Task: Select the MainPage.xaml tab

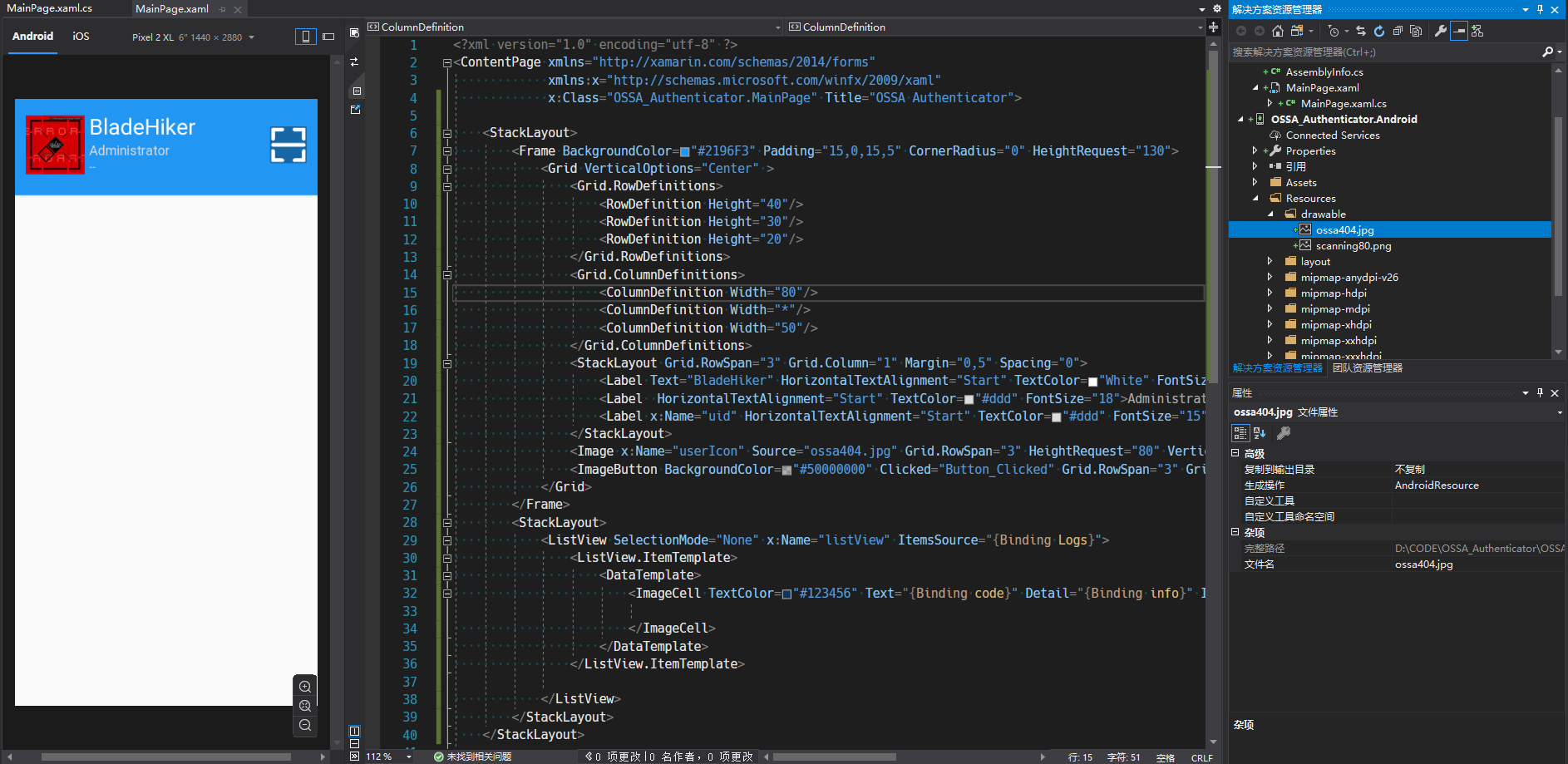Action: [172, 9]
